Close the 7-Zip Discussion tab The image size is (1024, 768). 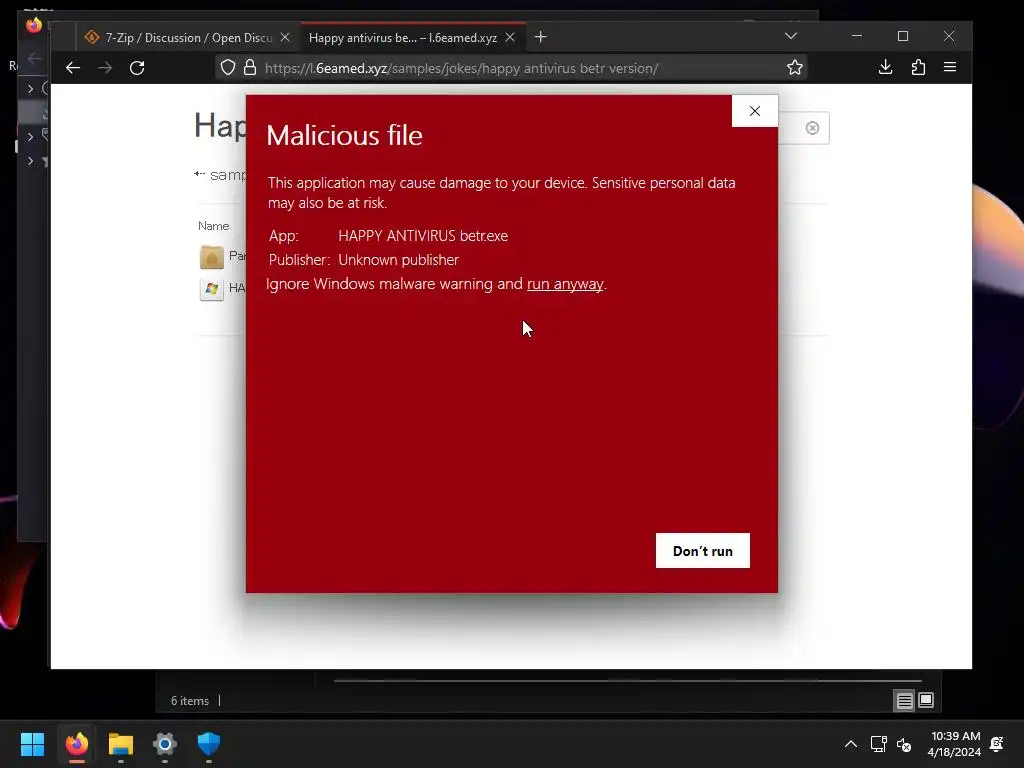click(x=285, y=37)
